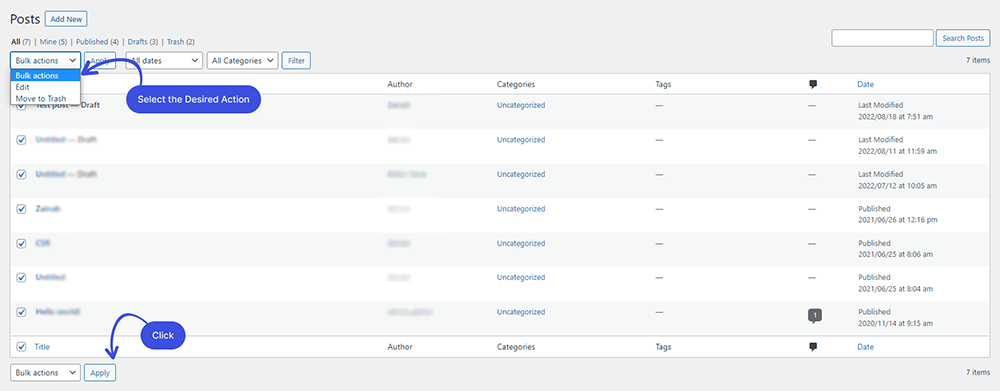
Task: View the Published (4) posts filter
Action: (x=97, y=42)
